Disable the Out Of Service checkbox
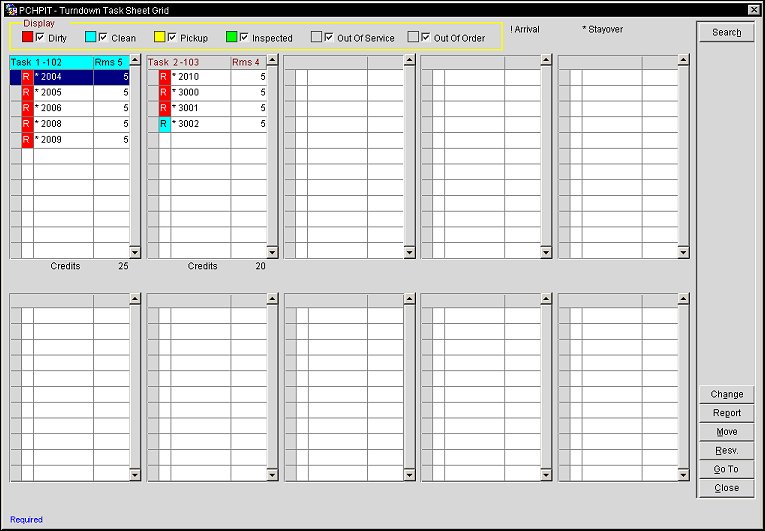 [330, 37]
